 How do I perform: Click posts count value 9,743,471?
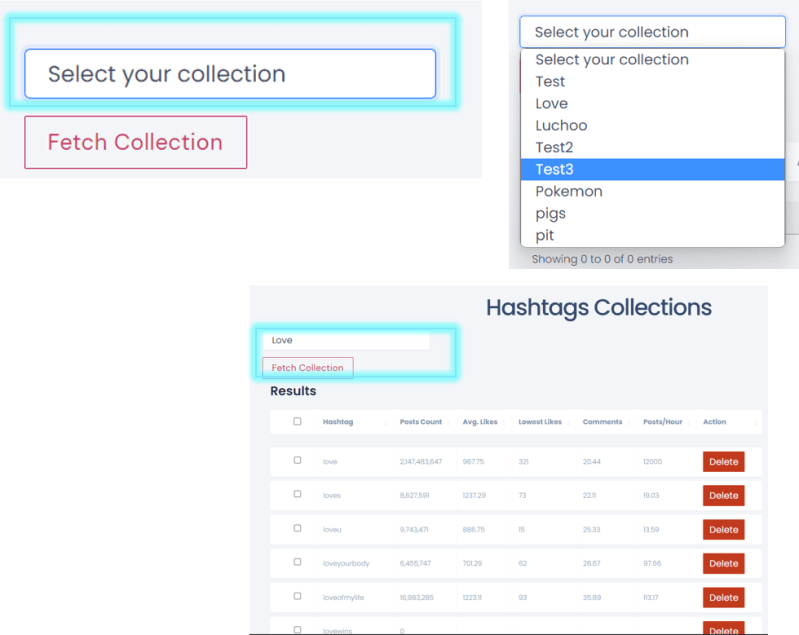pyautogui.click(x=414, y=530)
